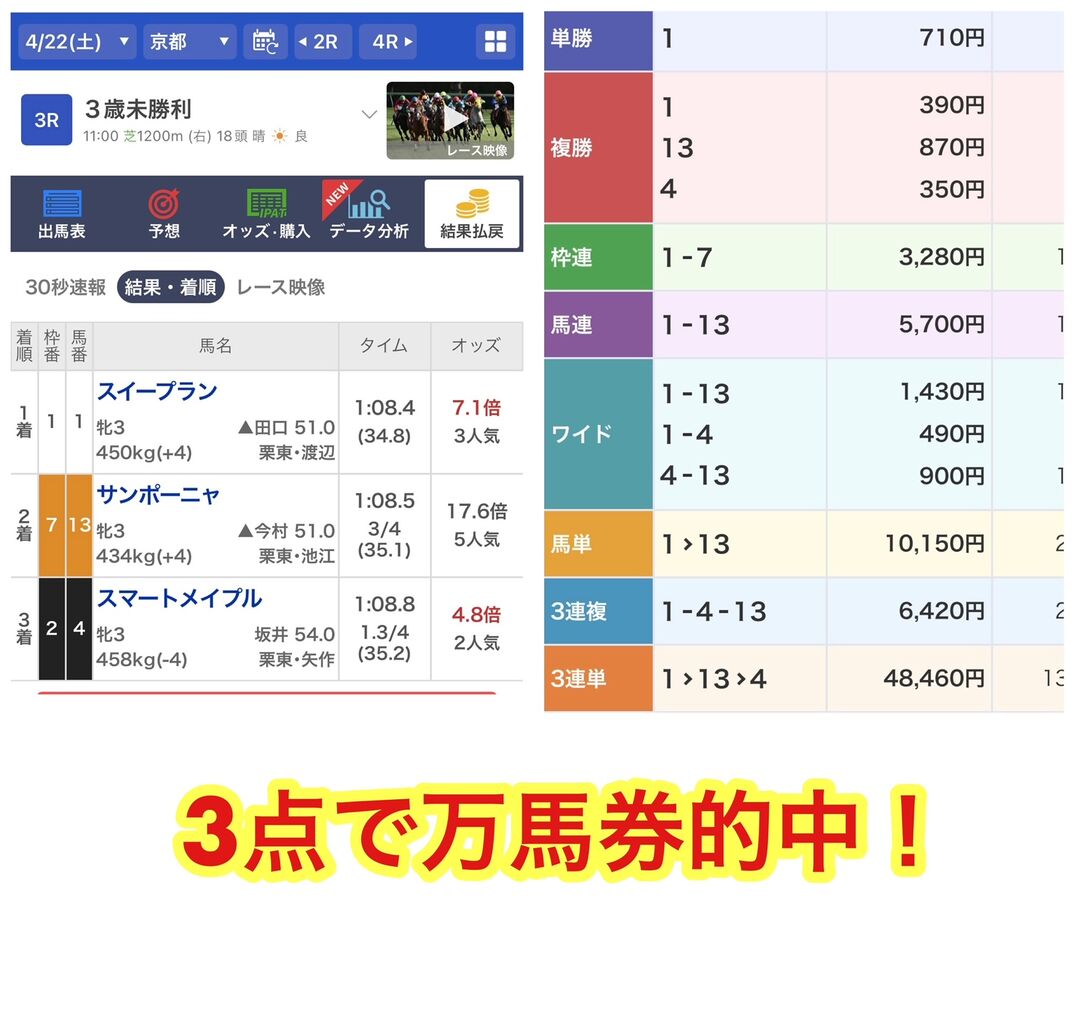Click orange horse number 13 cell
The height and width of the screenshot is (1024, 1074).
pos(79,525)
